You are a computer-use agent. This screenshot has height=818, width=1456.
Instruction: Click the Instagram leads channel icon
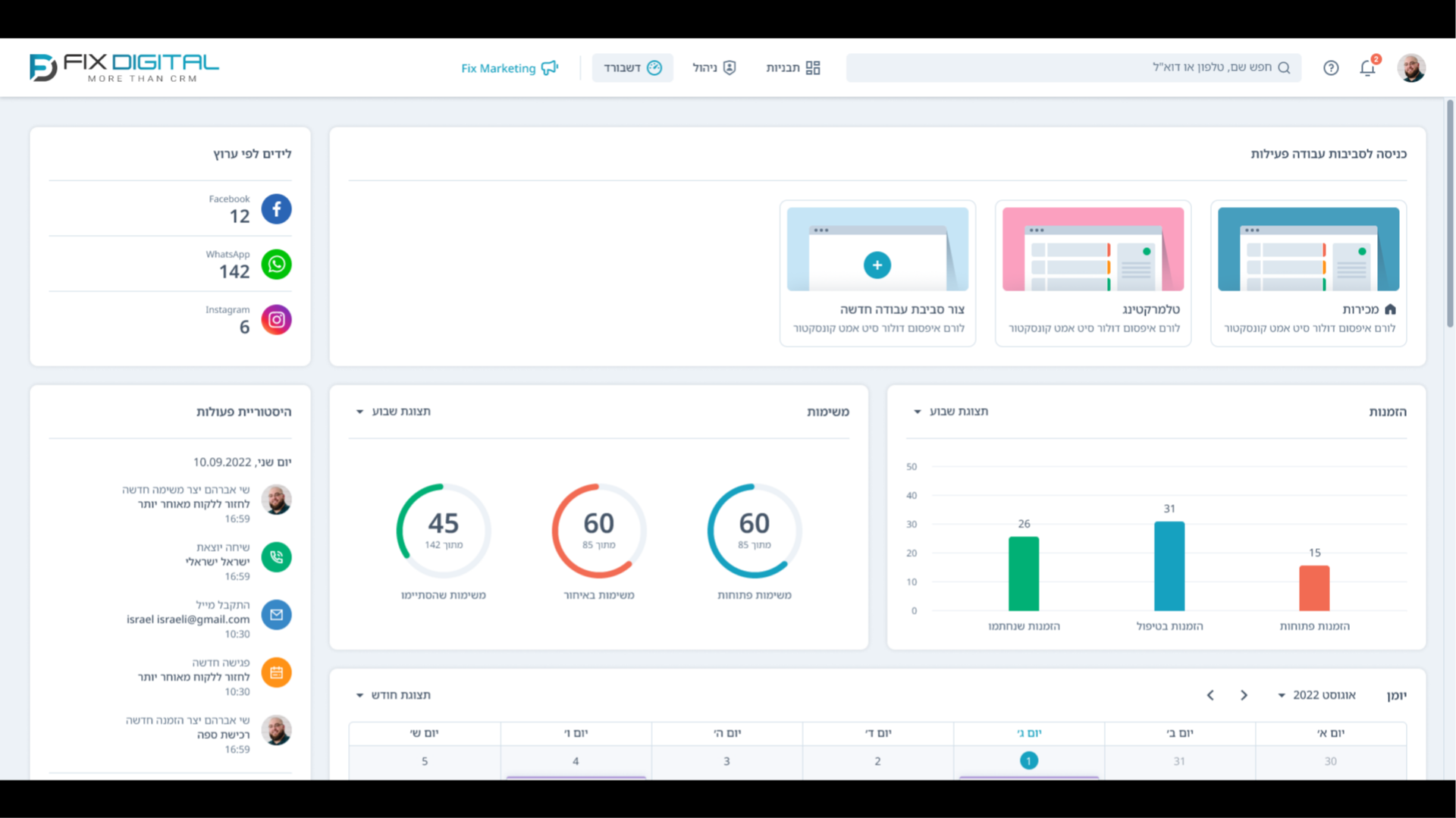276,319
